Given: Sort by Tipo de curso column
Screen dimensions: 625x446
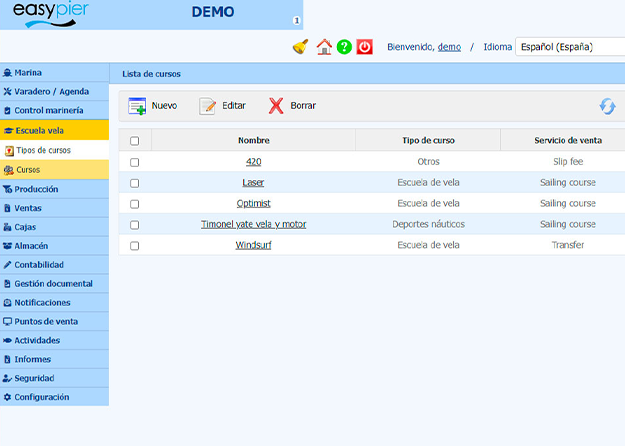Looking at the screenshot, I should pos(428,140).
